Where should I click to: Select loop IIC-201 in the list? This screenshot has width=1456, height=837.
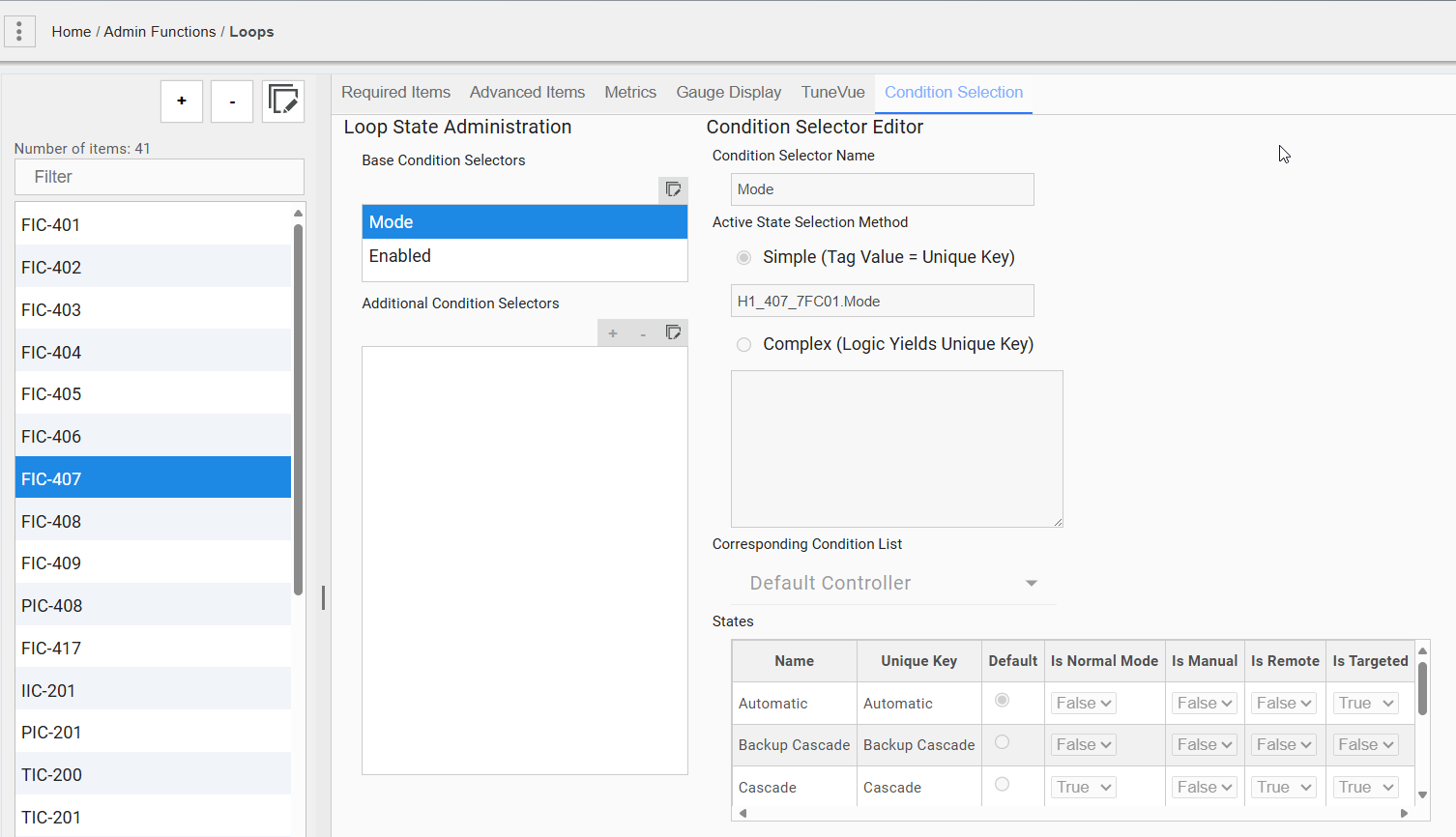(x=153, y=690)
